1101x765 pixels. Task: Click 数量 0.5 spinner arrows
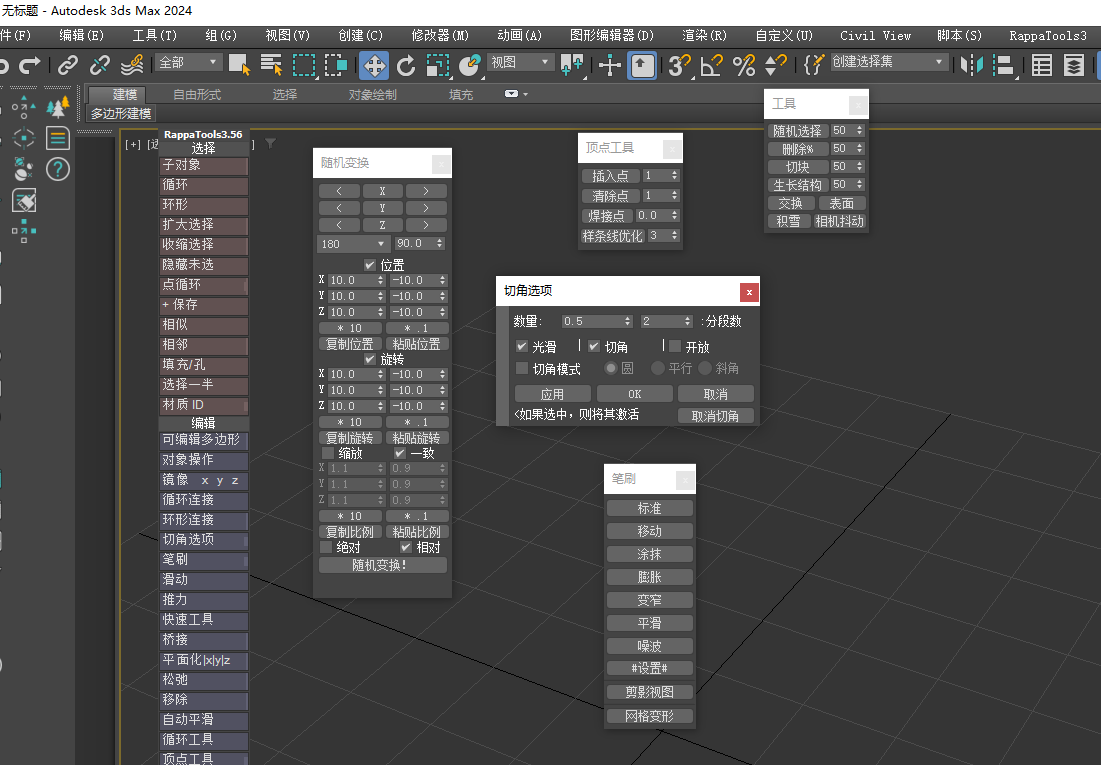click(628, 321)
